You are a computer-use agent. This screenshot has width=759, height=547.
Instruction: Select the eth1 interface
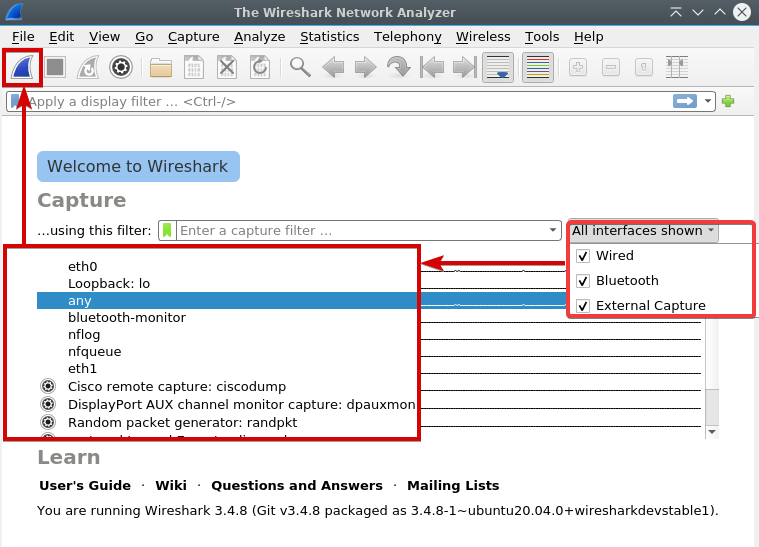[x=83, y=368]
